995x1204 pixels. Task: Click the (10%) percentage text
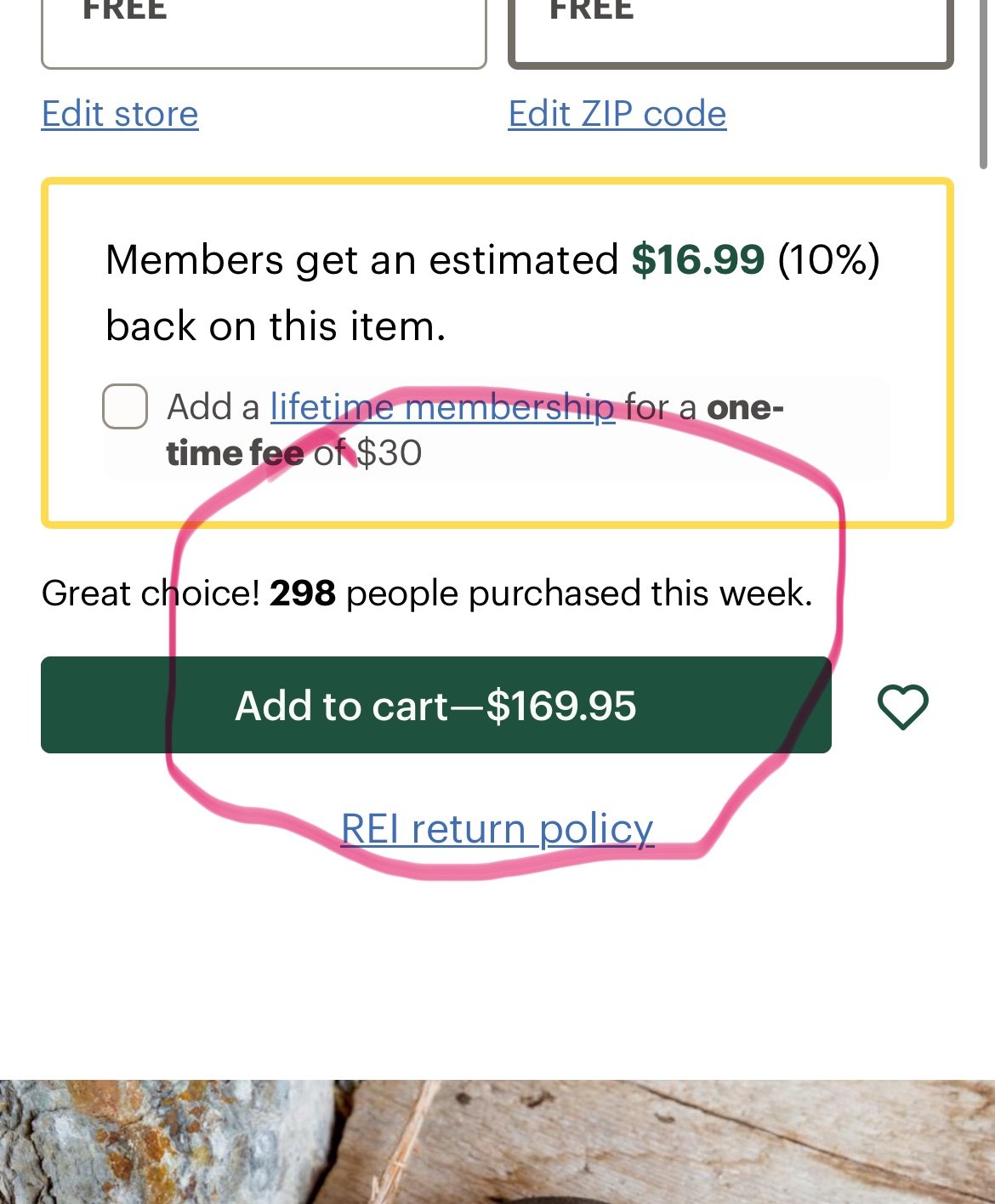pos(828,260)
